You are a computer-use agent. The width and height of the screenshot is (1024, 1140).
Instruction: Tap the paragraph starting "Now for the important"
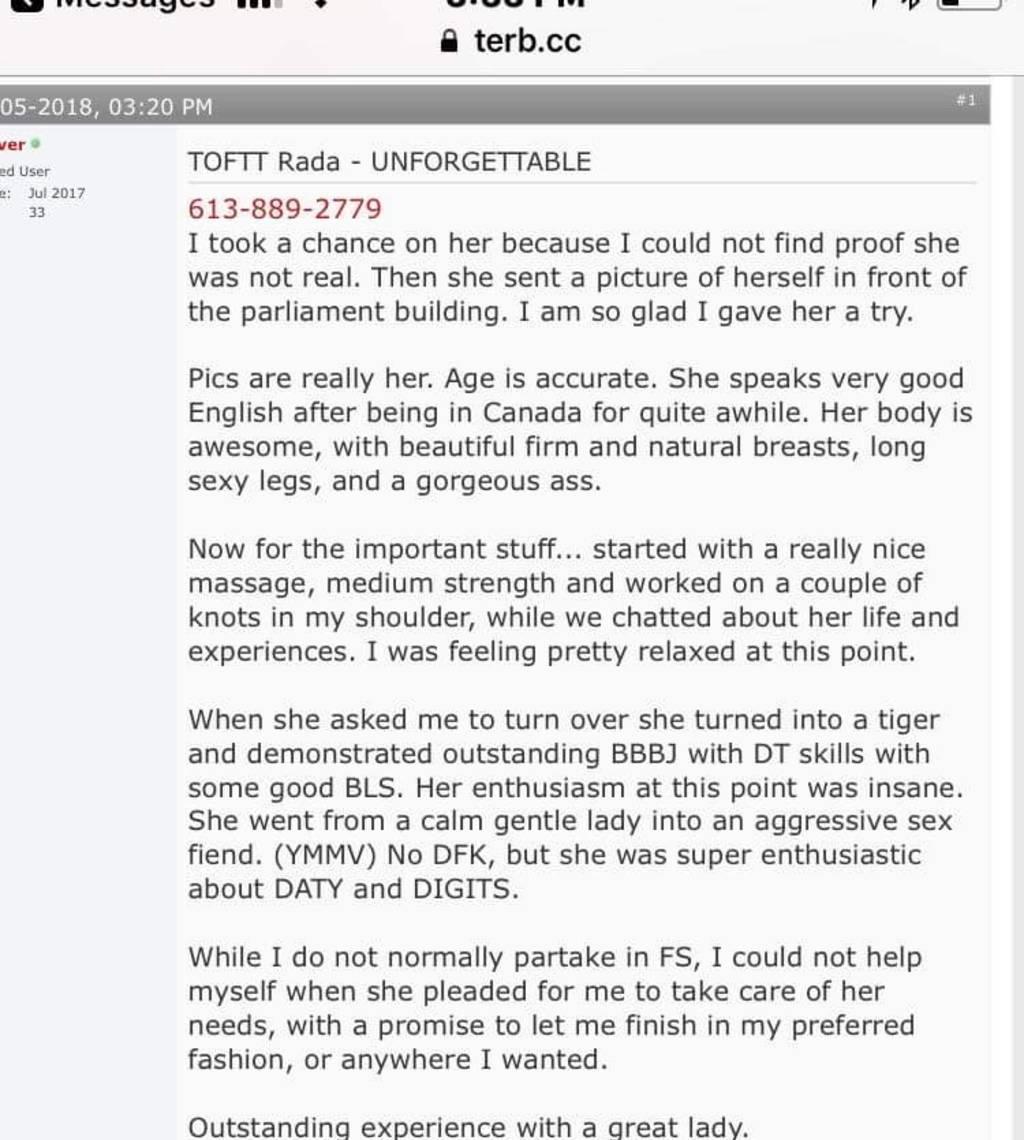(x=572, y=600)
